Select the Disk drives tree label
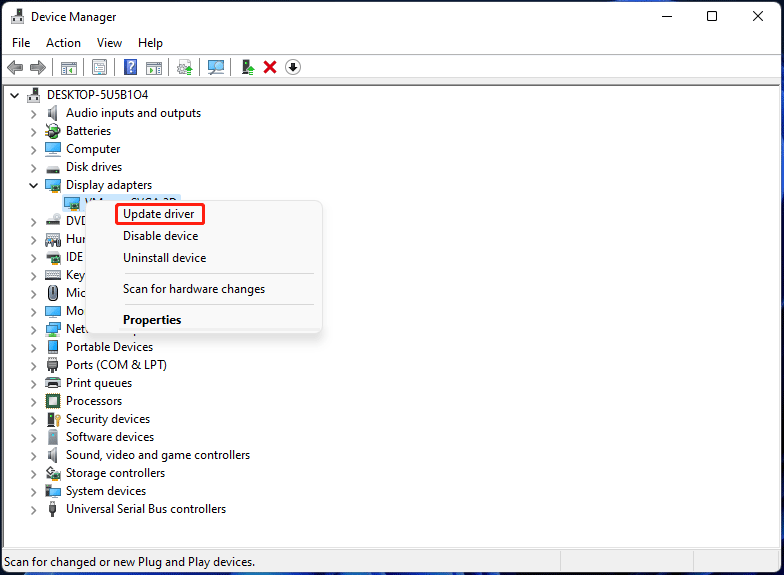This screenshot has width=784, height=575. 94,167
